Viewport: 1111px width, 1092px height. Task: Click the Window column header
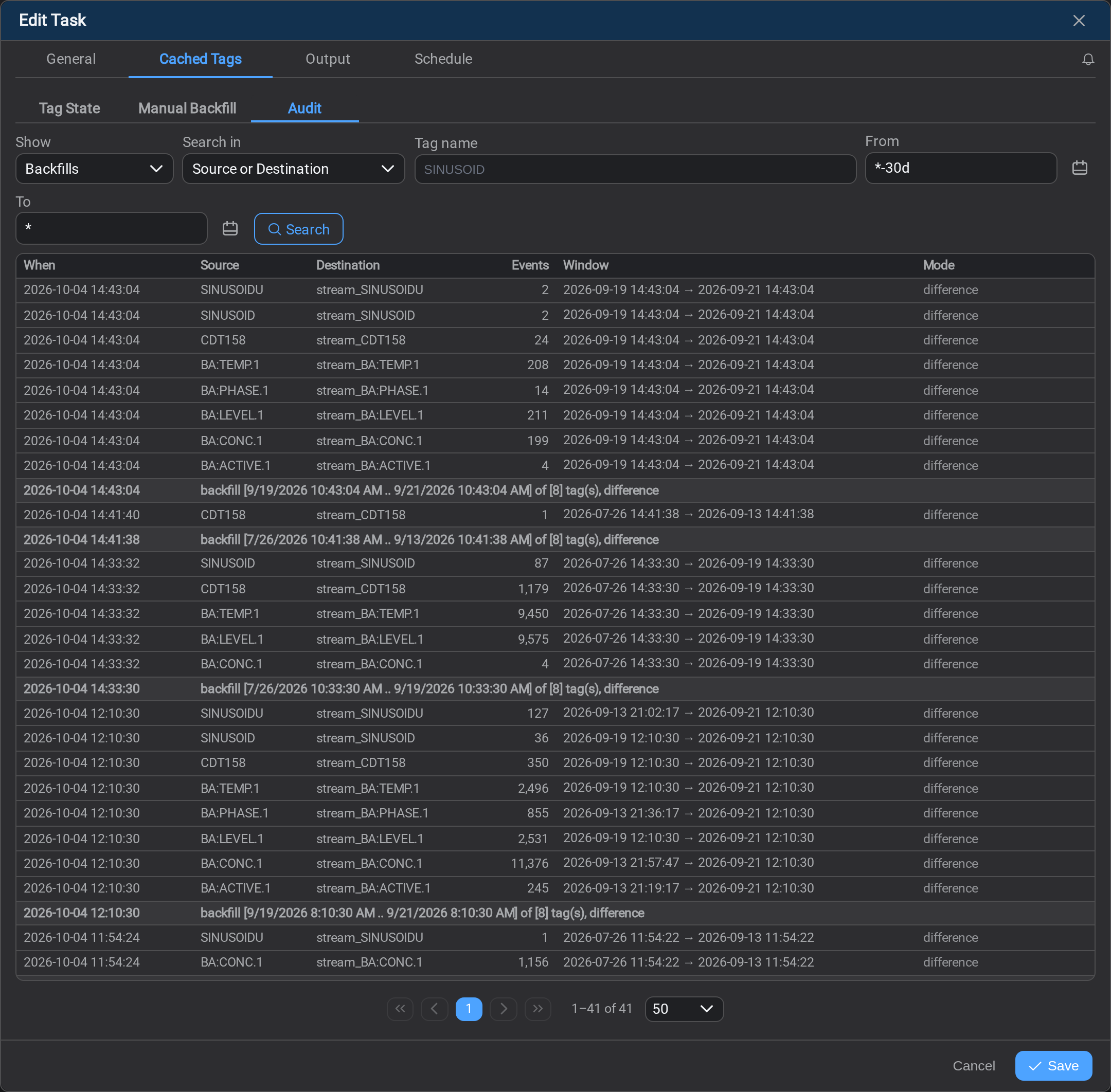(585, 265)
